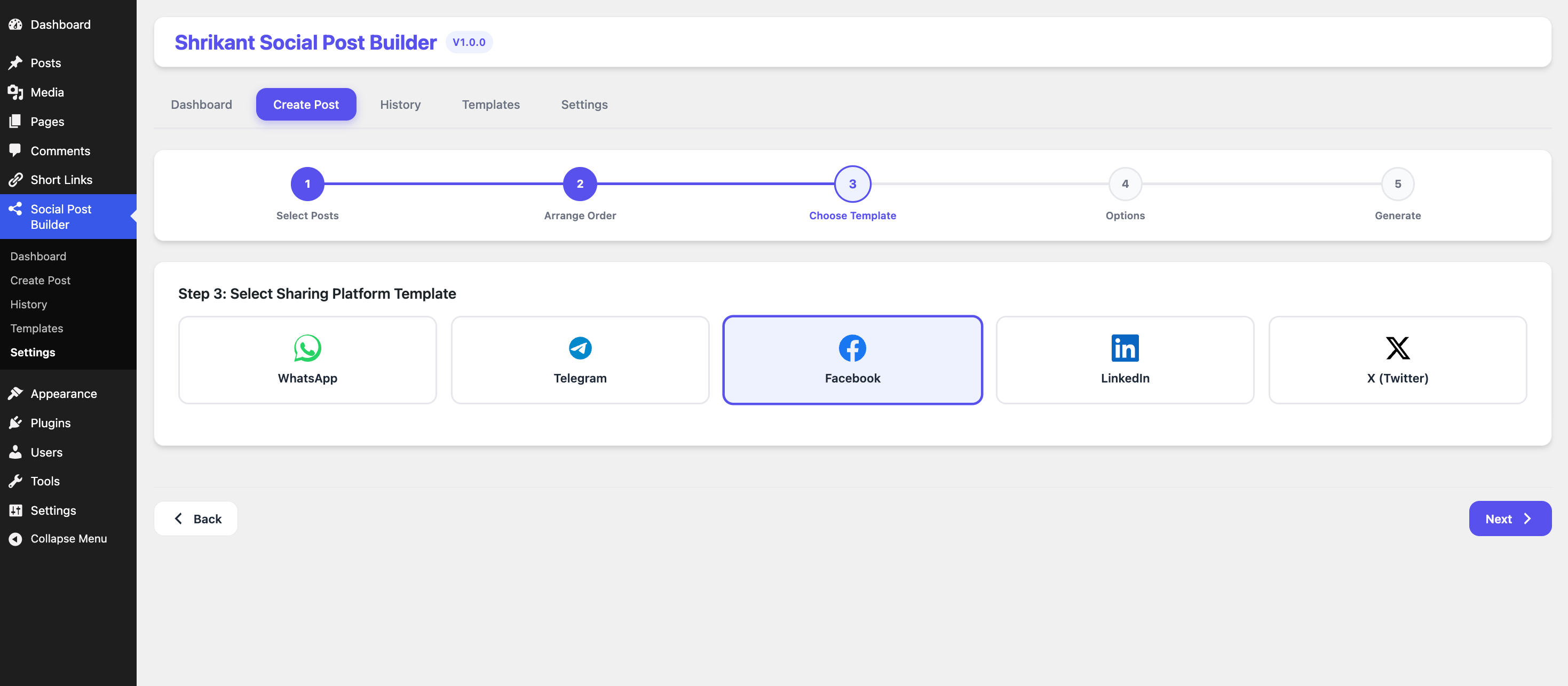The height and width of the screenshot is (686, 1568).
Task: Open History submenu item in sidebar
Action: click(29, 304)
